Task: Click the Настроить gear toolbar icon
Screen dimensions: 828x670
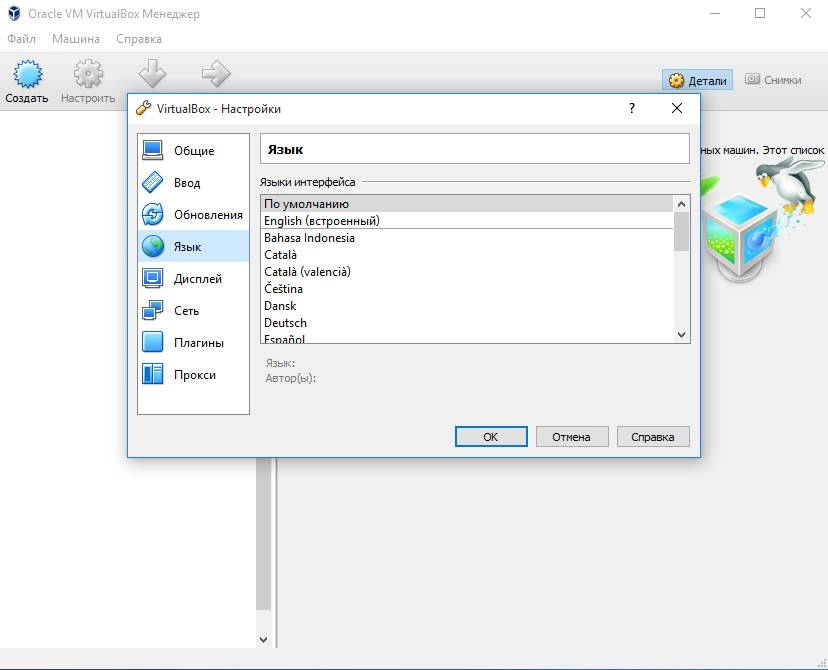Action: tap(88, 74)
